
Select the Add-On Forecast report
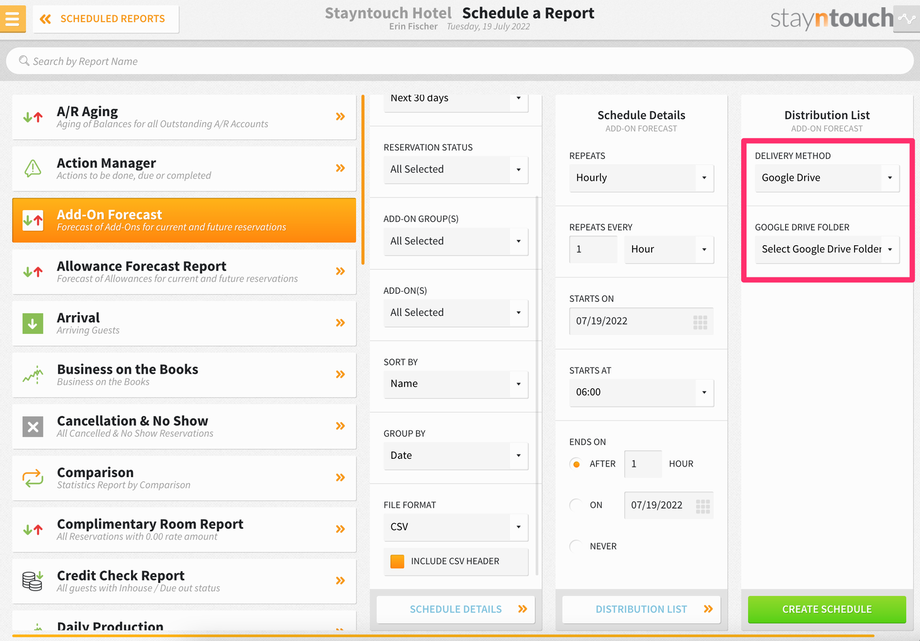coord(184,220)
